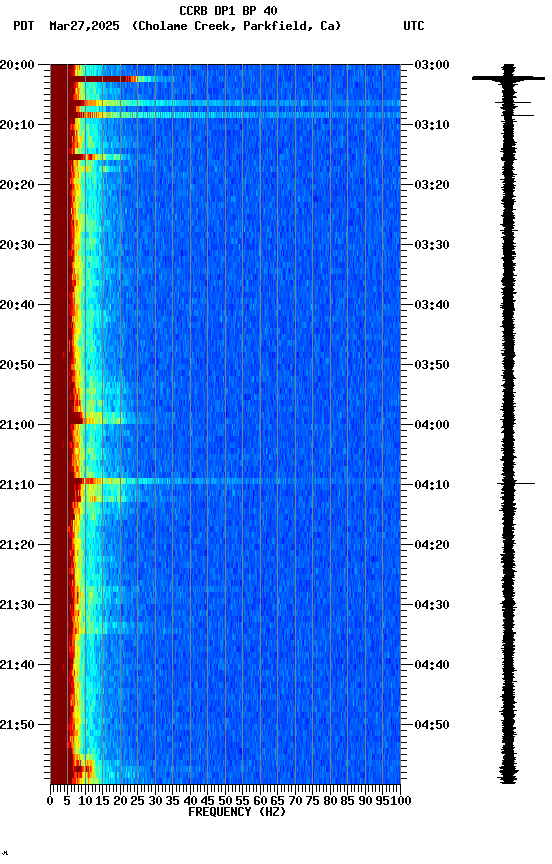Click the date Mar27,2025
Screen dimensions: 552x864
coord(84,26)
